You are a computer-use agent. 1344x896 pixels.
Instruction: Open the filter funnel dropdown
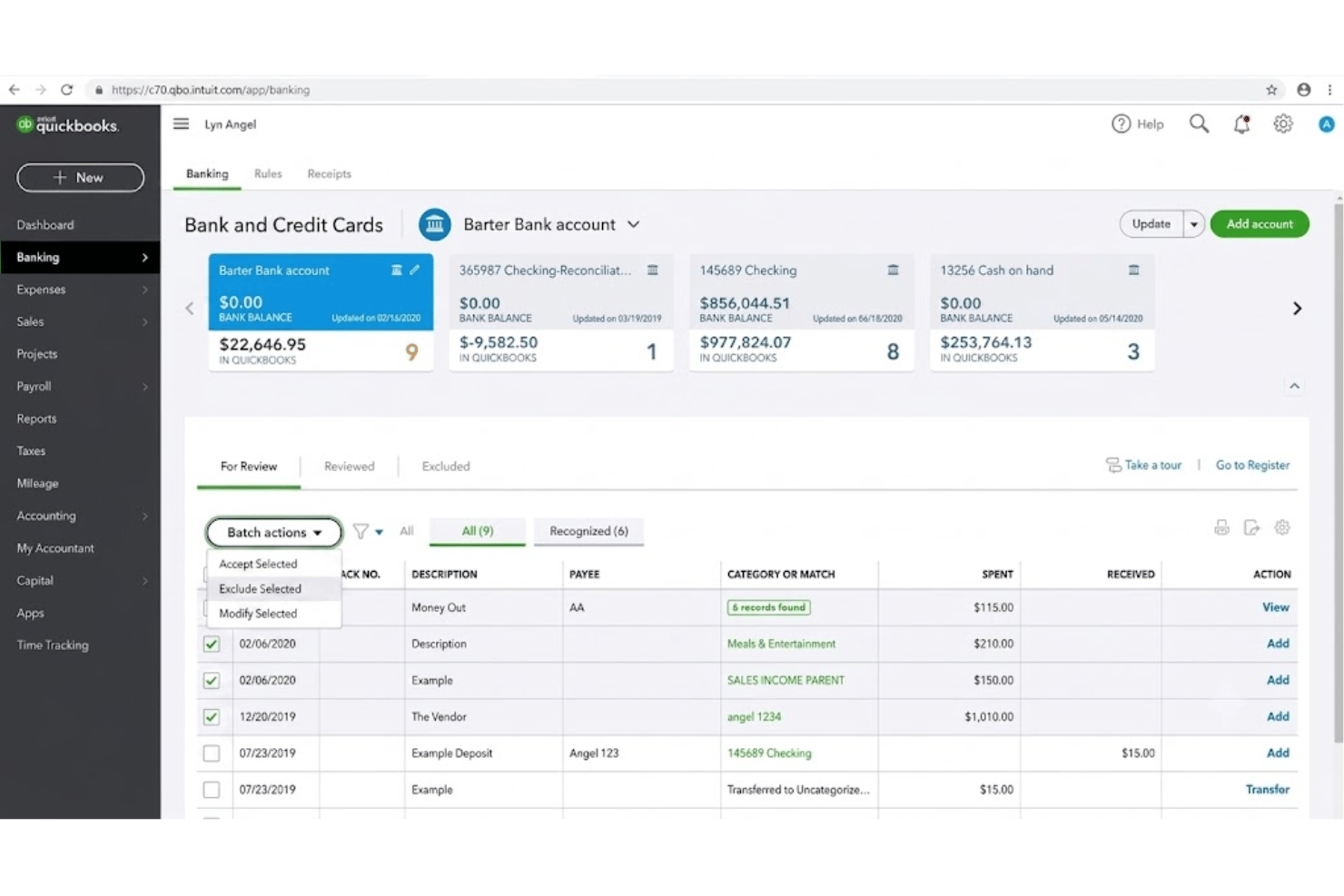coord(368,531)
